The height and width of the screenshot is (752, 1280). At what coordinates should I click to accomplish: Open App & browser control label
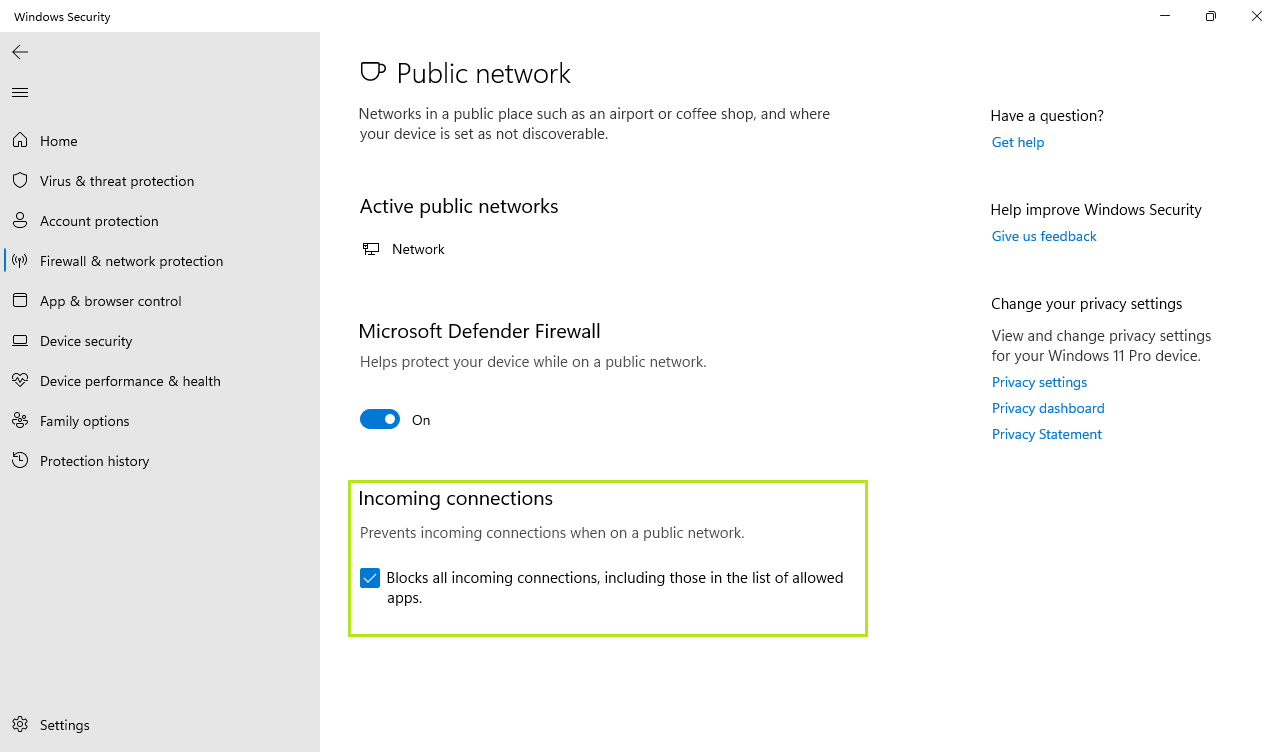point(111,301)
